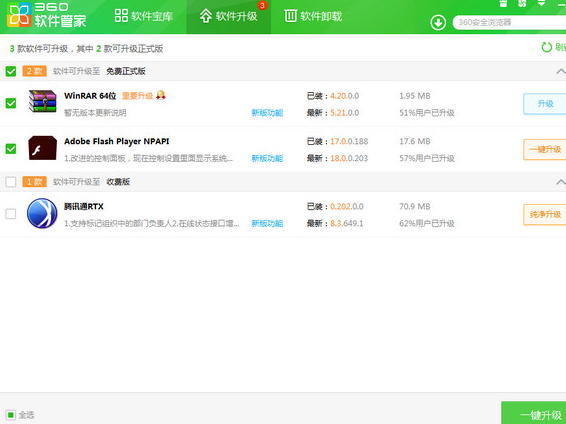Viewport: 566px width, 424px height.
Task: Click the 1 款 orange count badge
Action: [x=35, y=182]
